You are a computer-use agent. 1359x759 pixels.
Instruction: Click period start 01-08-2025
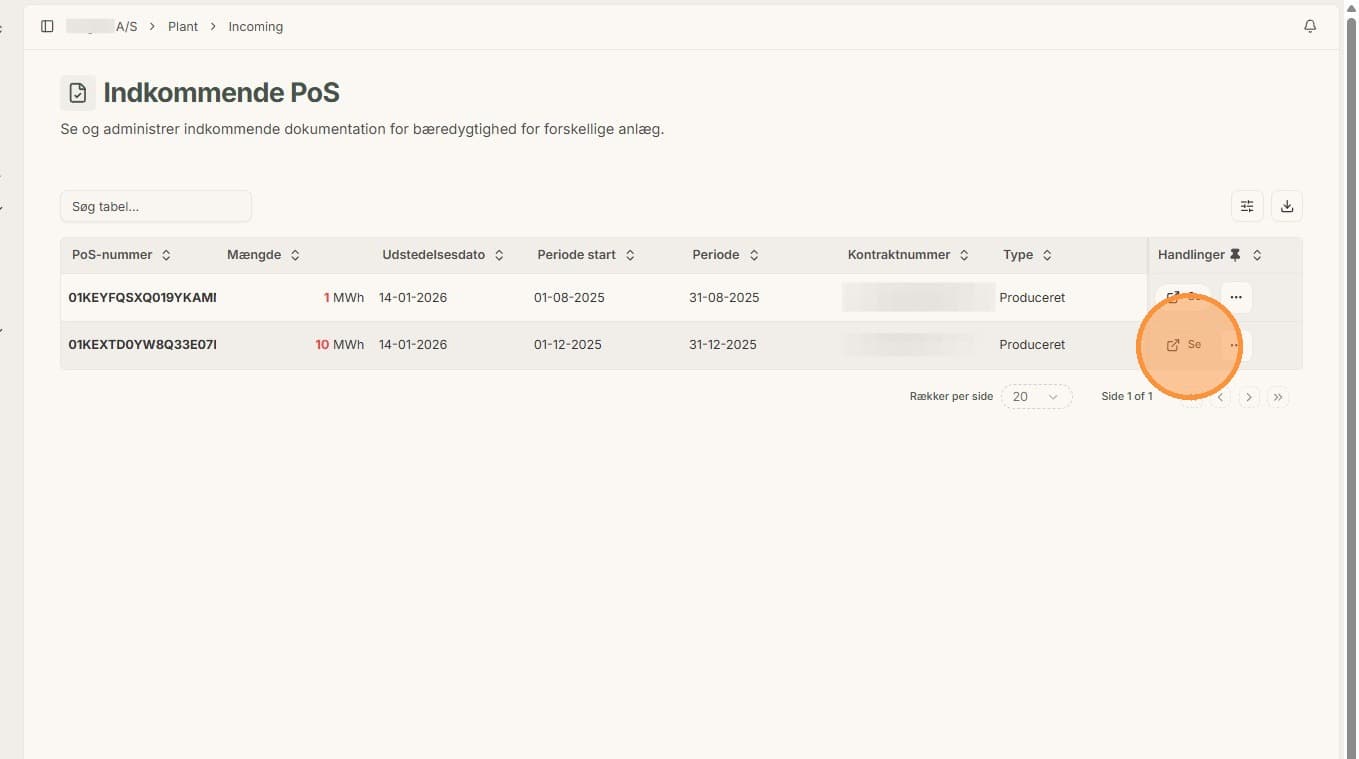[569, 298]
